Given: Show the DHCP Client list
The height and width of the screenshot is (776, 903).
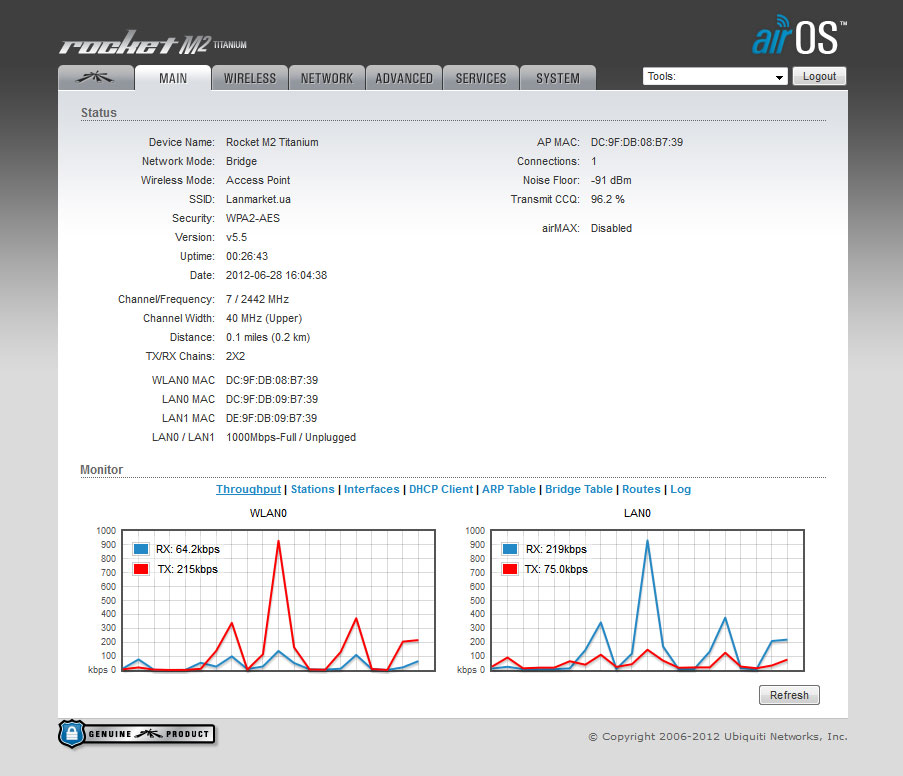Looking at the screenshot, I should (x=440, y=489).
